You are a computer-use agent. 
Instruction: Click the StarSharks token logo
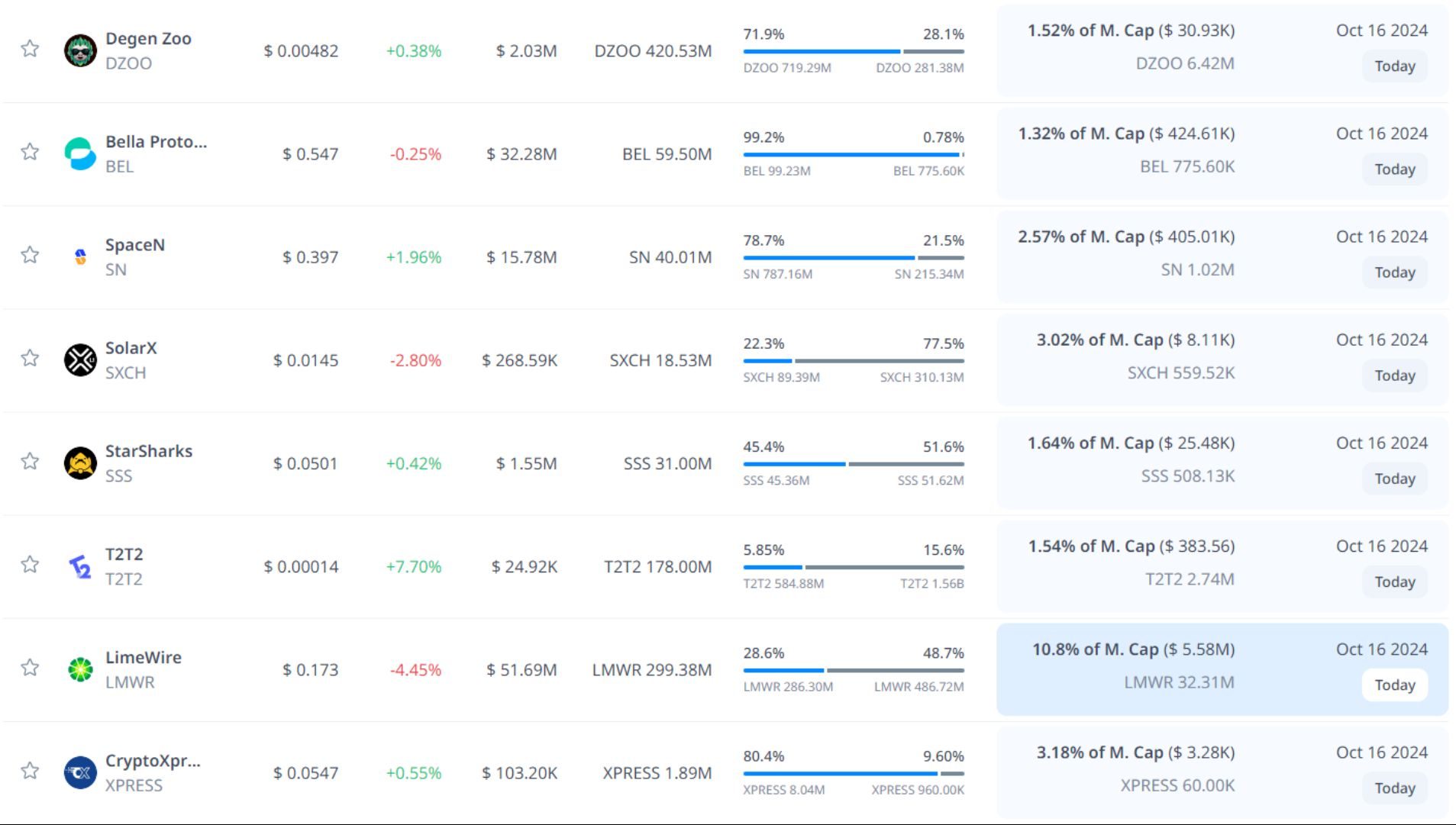pyautogui.click(x=80, y=463)
